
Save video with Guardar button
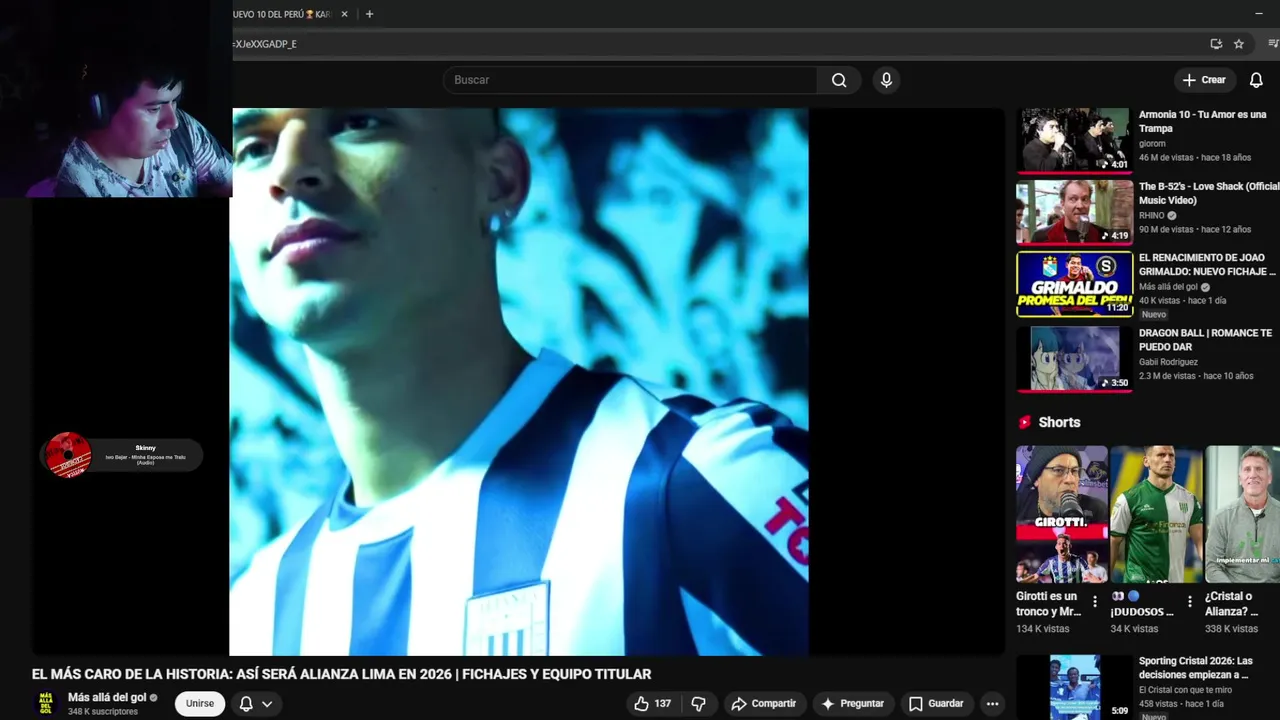(936, 704)
